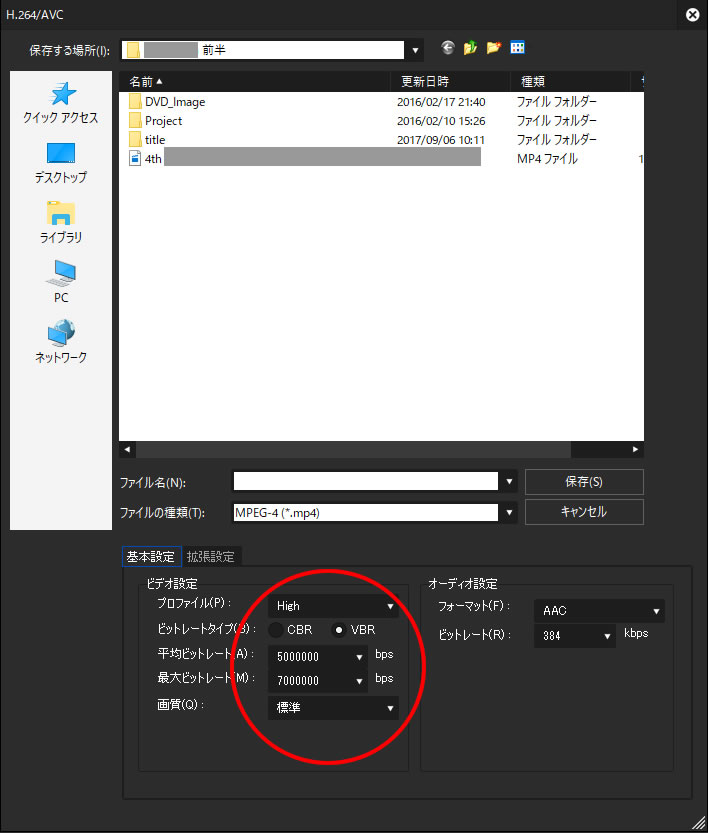The height and width of the screenshot is (833, 708).
Task: Click the create new folder icon
Action: [x=494, y=48]
